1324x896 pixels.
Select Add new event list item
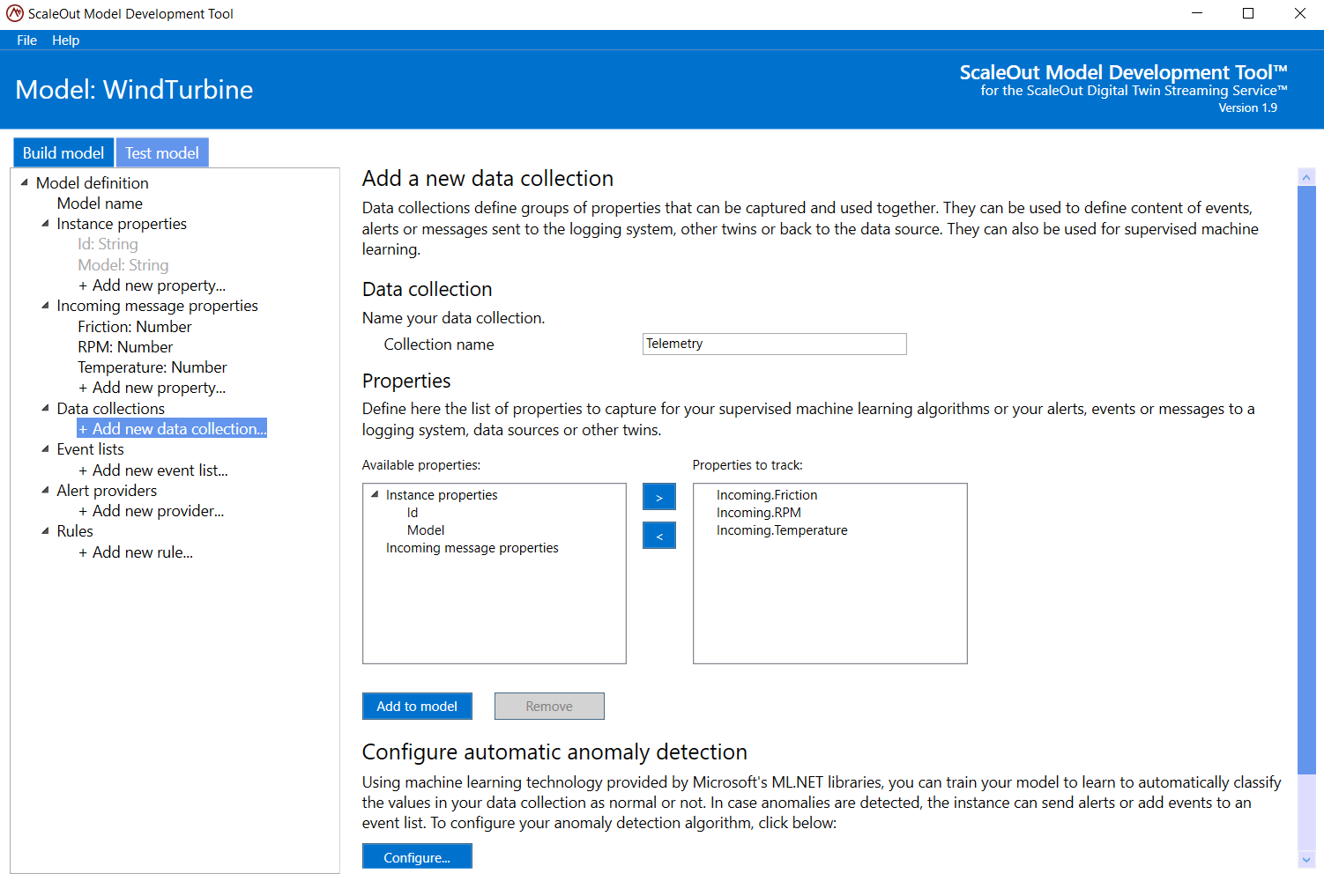tap(153, 470)
